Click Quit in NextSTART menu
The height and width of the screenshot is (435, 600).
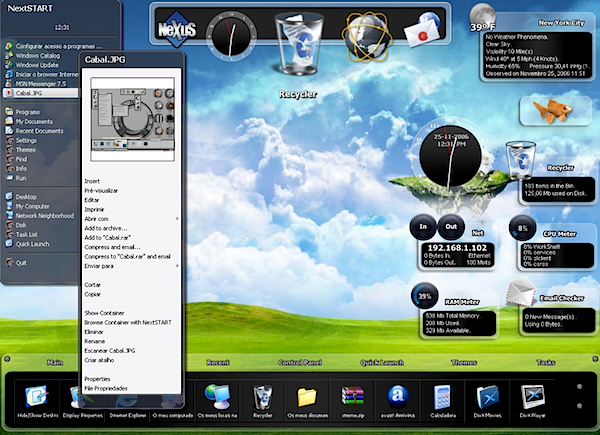pyautogui.click(x=21, y=263)
